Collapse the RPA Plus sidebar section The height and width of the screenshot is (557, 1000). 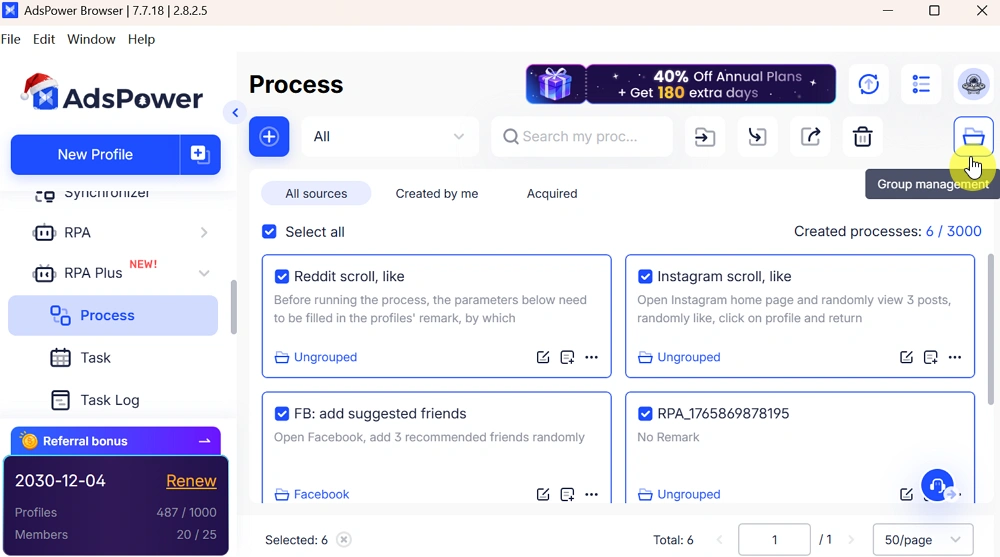coord(203,273)
